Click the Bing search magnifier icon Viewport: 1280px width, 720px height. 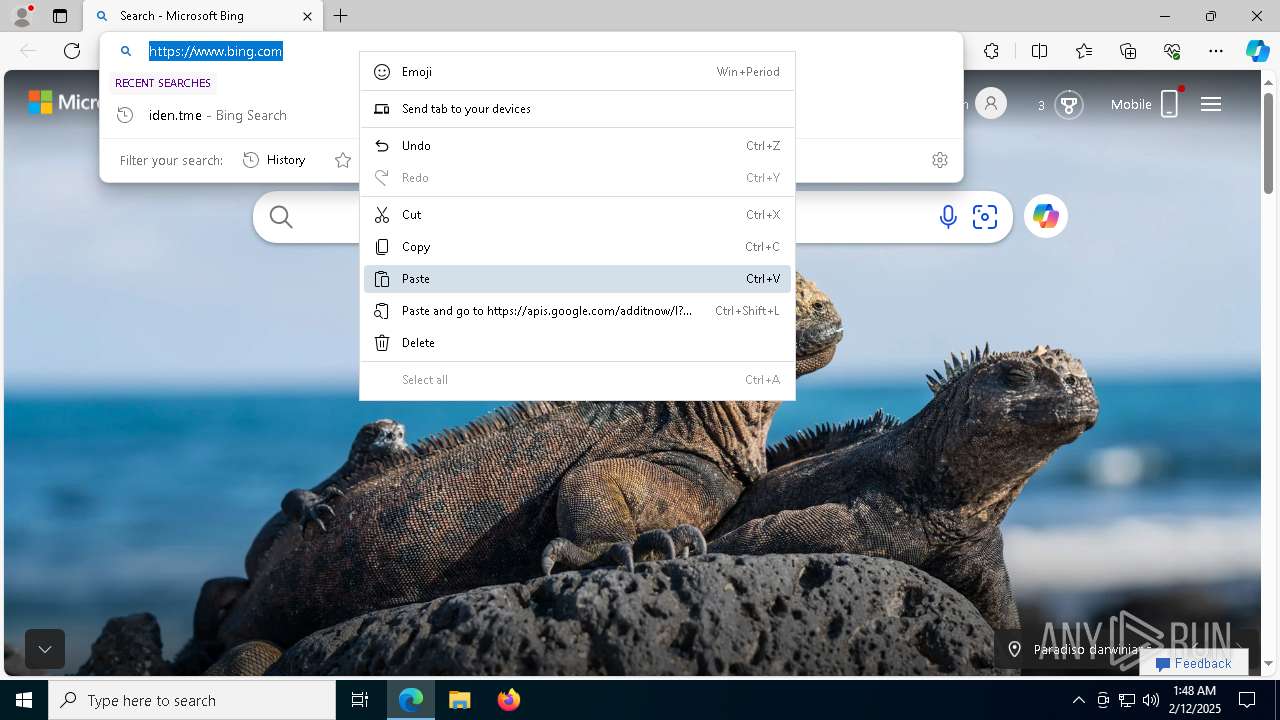[281, 217]
